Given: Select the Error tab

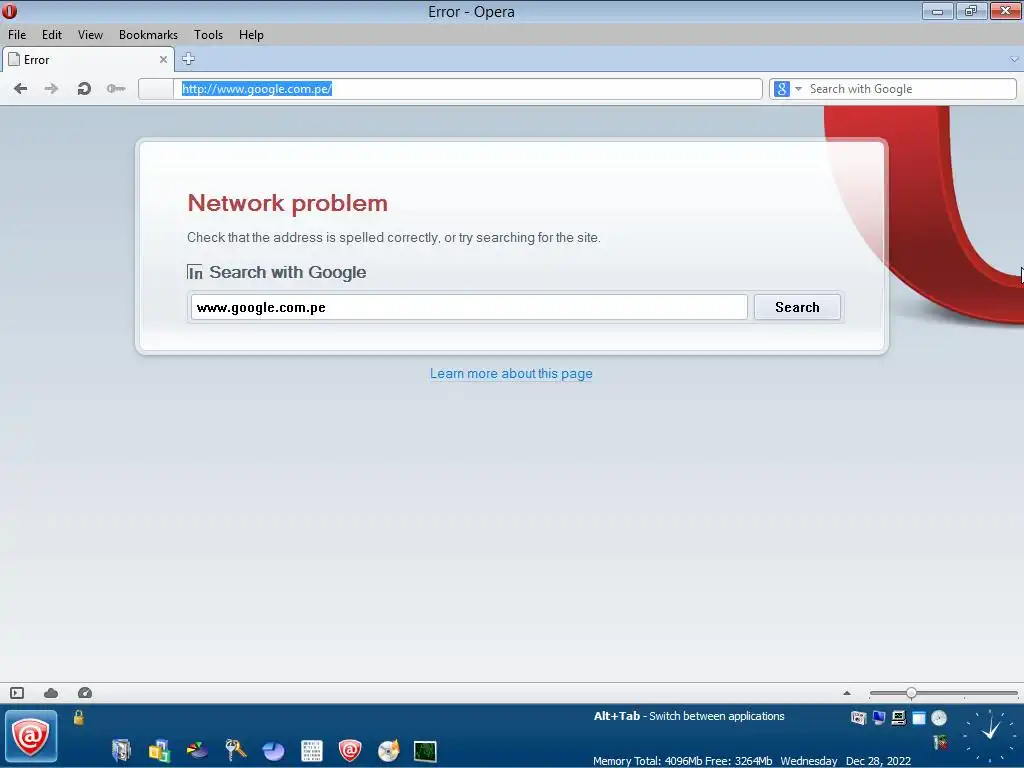Looking at the screenshot, I should coord(88,59).
